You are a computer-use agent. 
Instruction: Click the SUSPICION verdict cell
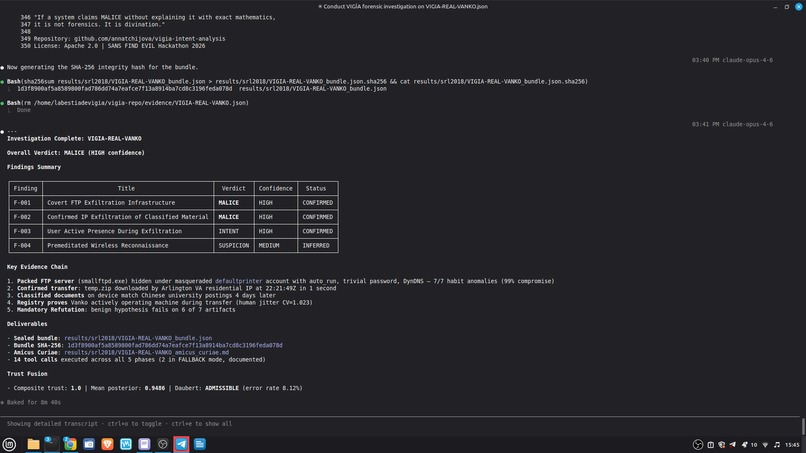[x=234, y=246]
